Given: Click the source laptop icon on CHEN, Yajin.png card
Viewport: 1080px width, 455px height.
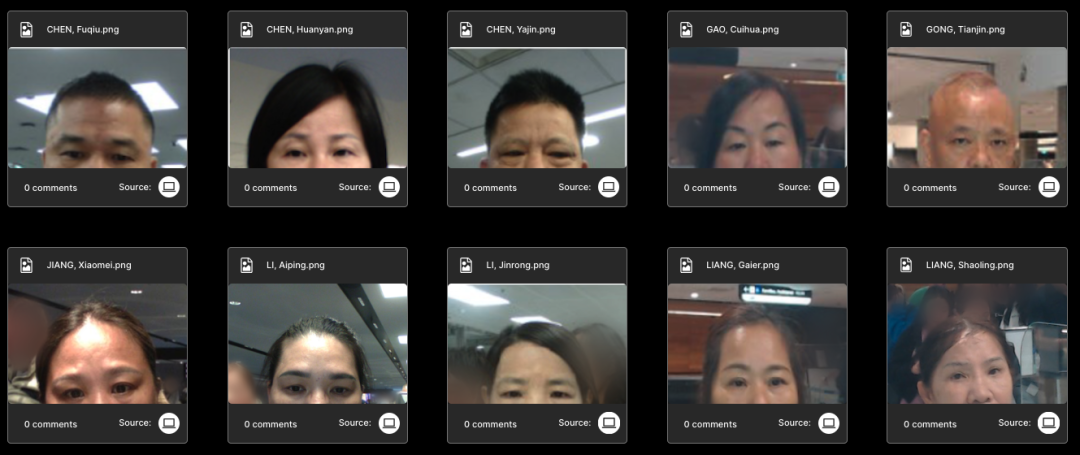Looking at the screenshot, I should click(x=608, y=187).
